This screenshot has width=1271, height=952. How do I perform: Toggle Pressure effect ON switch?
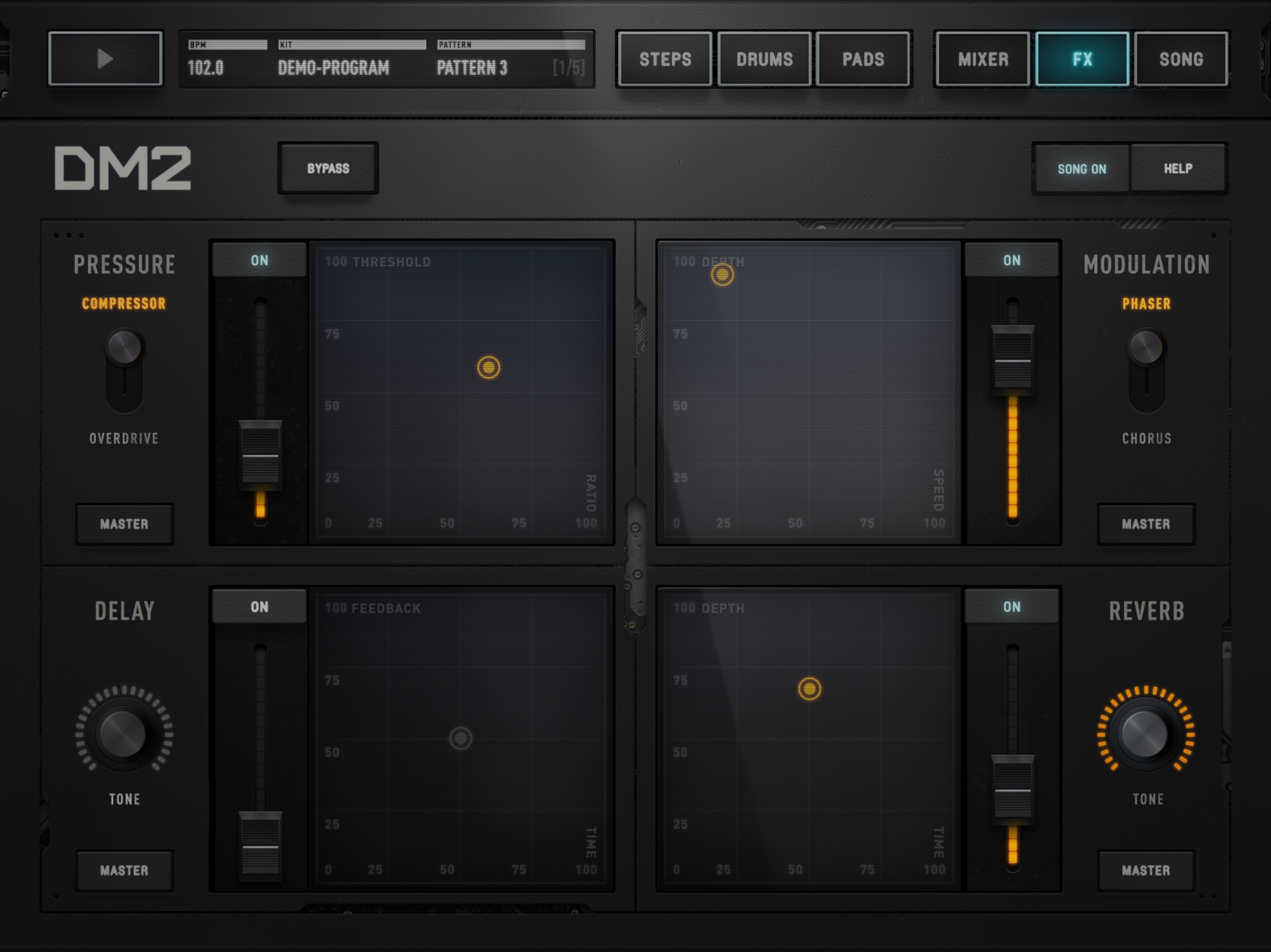259,260
